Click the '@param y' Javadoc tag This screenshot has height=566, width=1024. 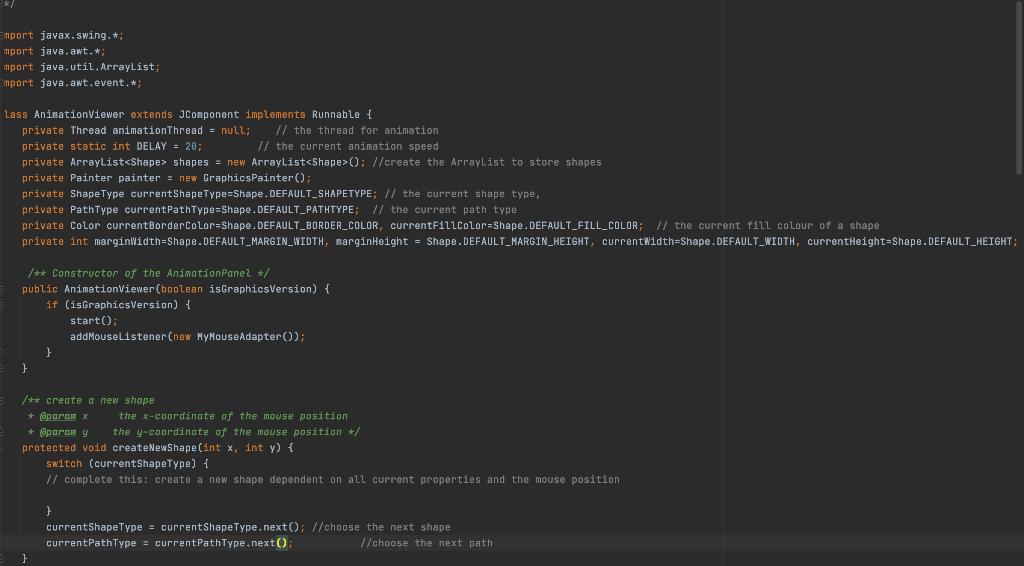63,432
